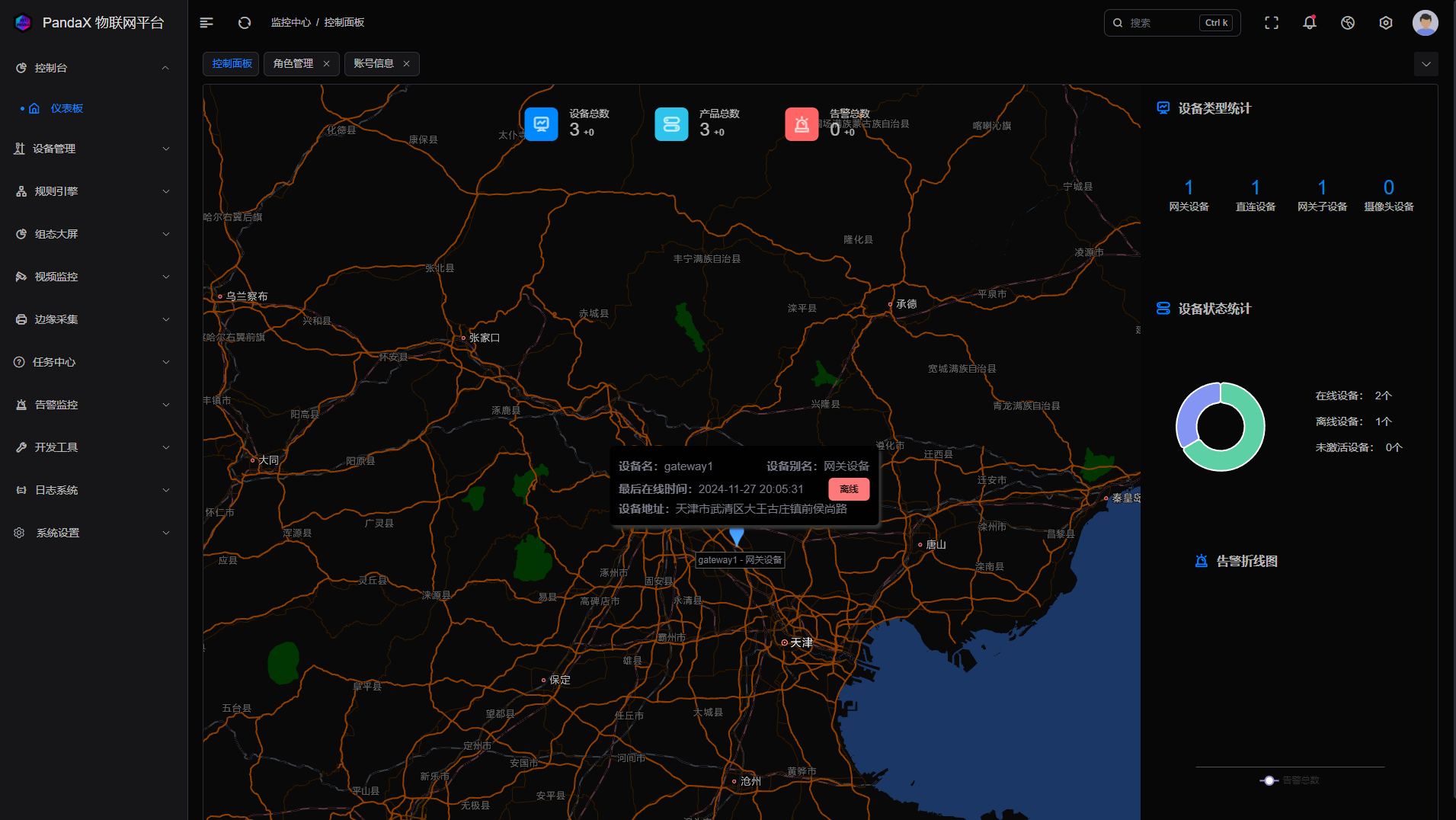
Task: Click the 仪表板 home icon
Action: click(34, 108)
